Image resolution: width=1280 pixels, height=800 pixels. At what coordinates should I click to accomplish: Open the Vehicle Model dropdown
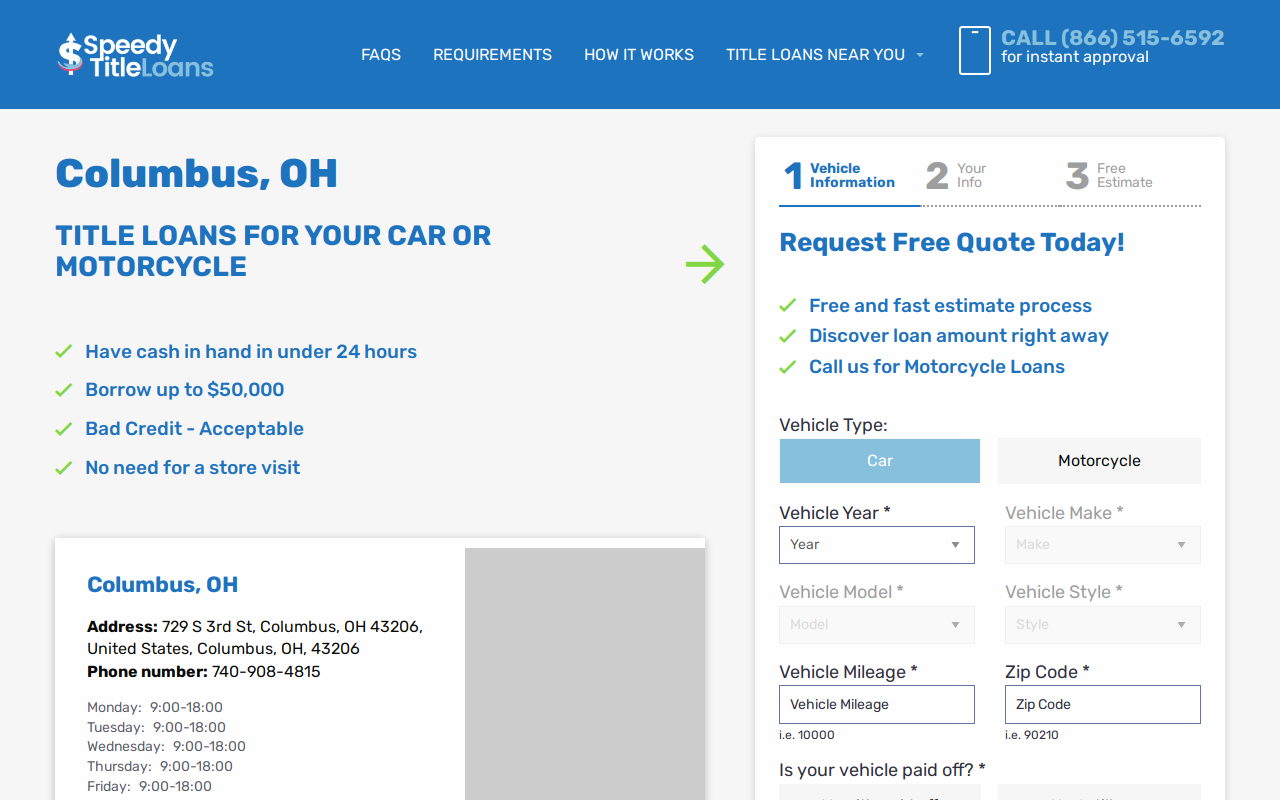click(877, 625)
